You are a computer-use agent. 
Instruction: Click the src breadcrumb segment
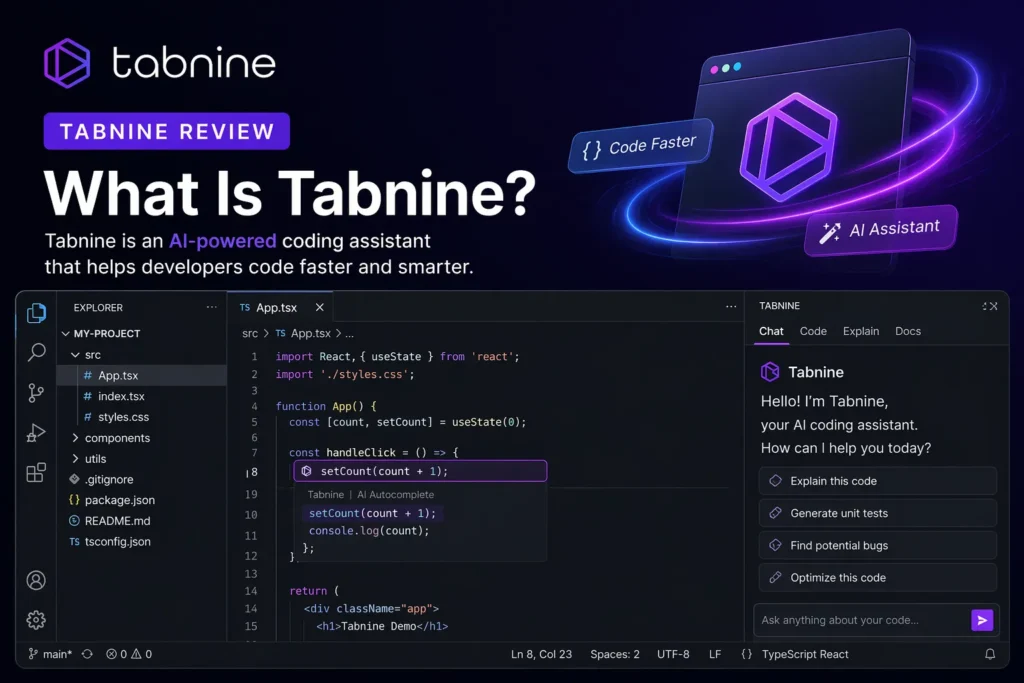[x=250, y=333]
